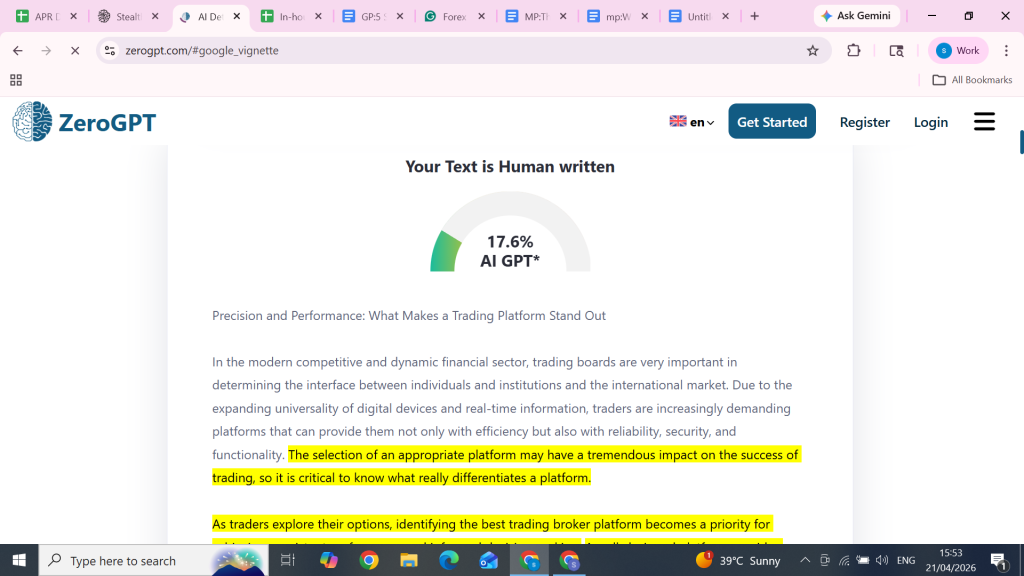The image size is (1024, 576).
Task: Open the ZeroGPT hamburger menu
Action: pyautogui.click(x=984, y=122)
